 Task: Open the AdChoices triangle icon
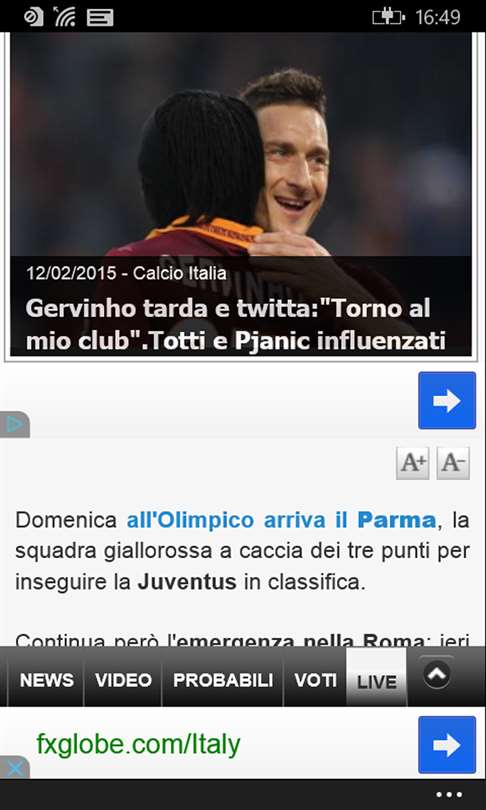[14, 425]
